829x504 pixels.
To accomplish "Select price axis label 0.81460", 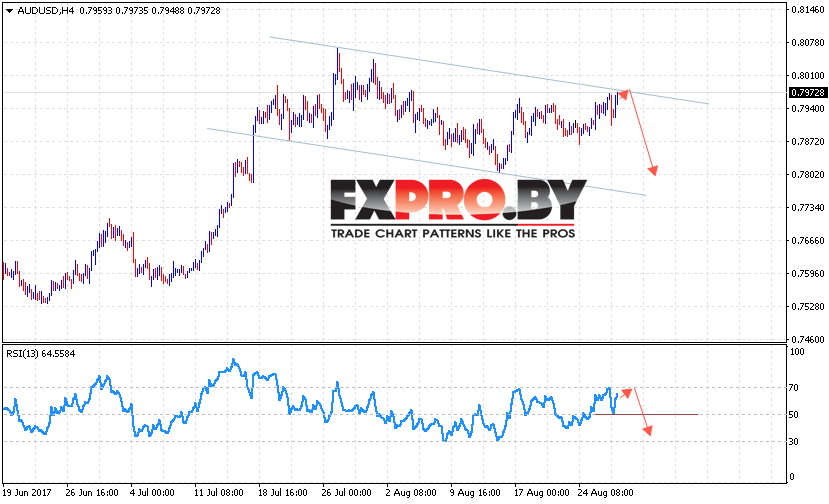I will pos(807,10).
